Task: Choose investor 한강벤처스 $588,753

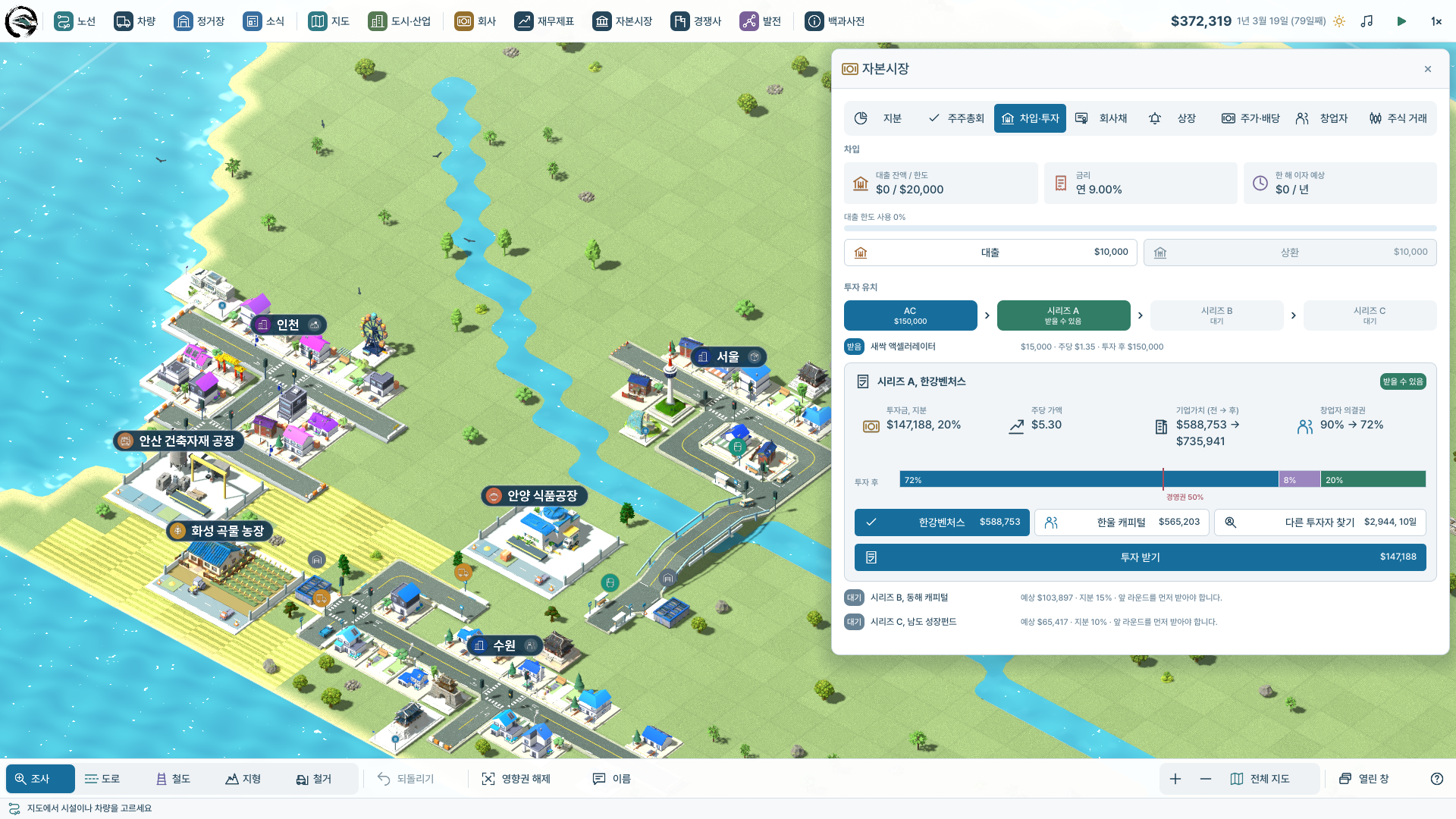Action: [x=942, y=522]
